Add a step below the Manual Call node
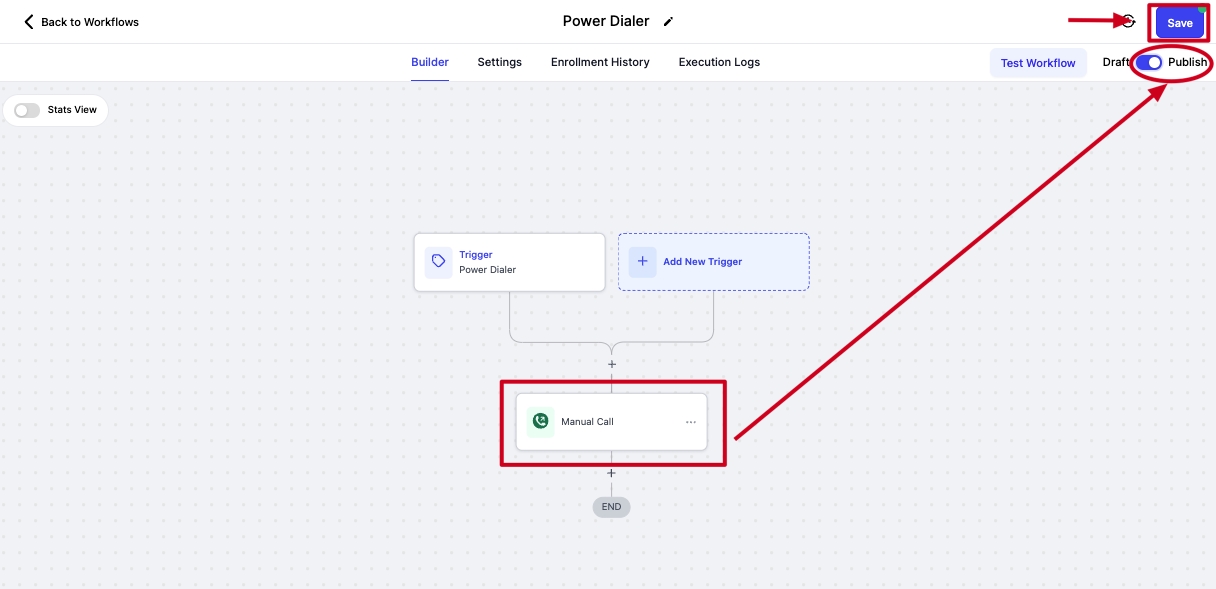 coord(612,473)
